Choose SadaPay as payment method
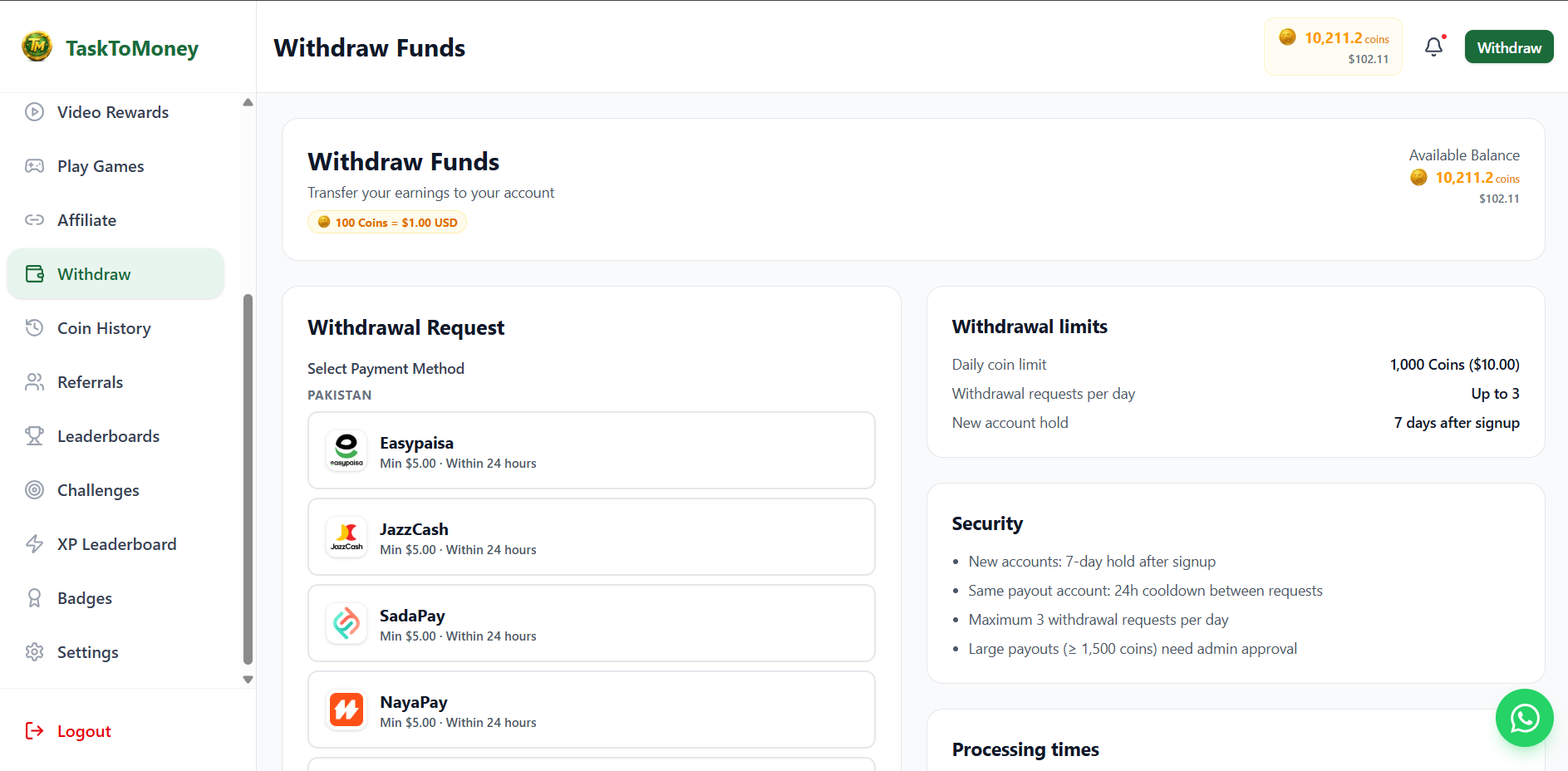Viewport: 1568px width, 771px height. click(591, 623)
